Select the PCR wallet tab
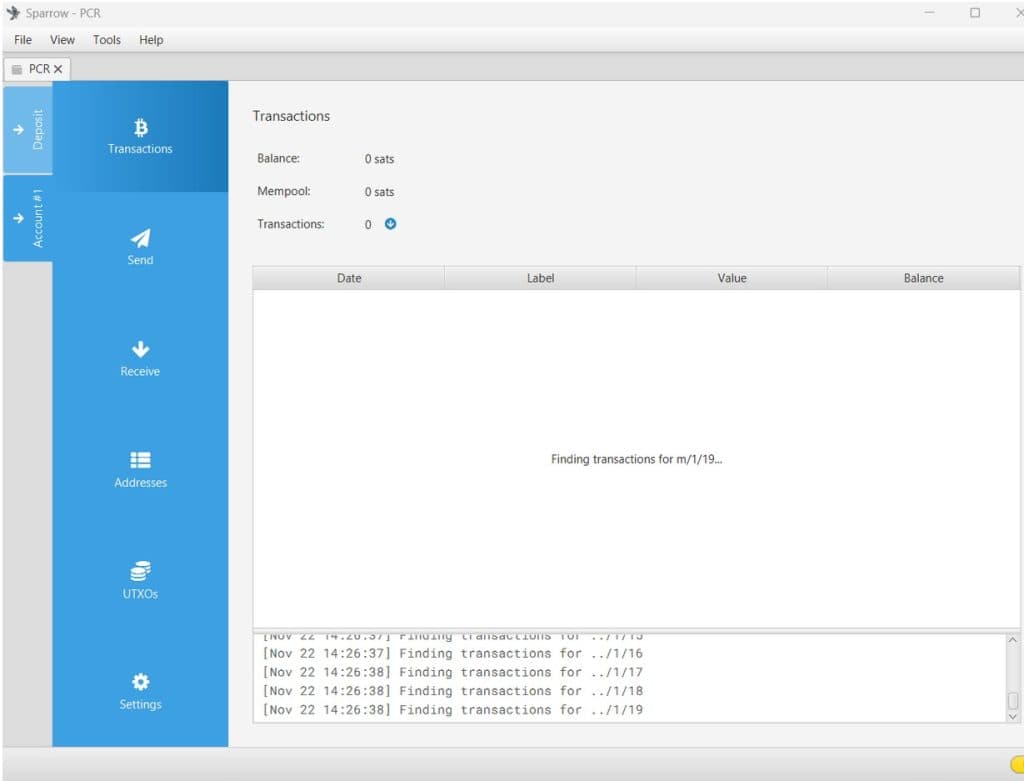This screenshot has height=781, width=1024. (36, 69)
